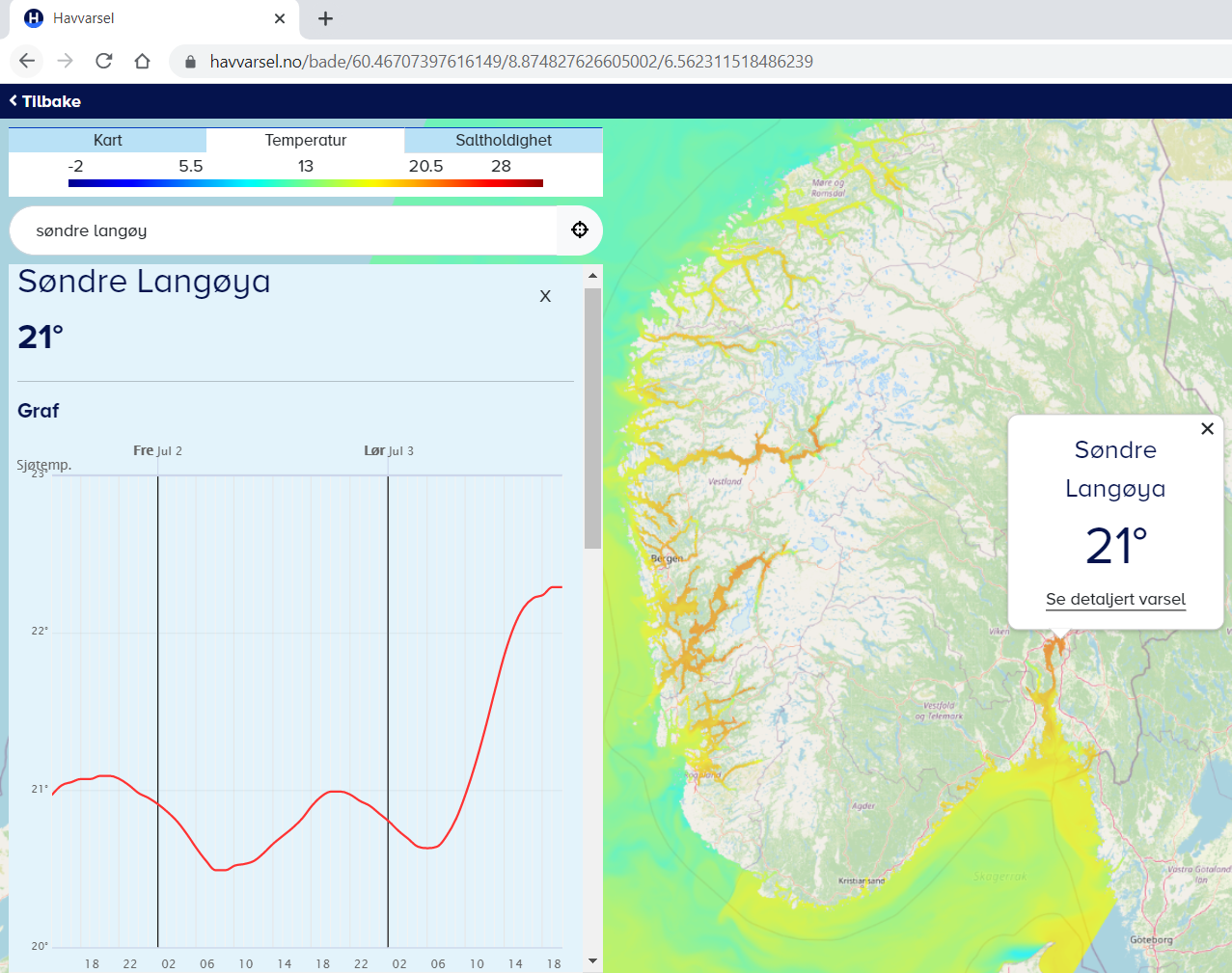The width and height of the screenshot is (1232, 973).
Task: Open a new tab with the plus icon
Action: click(325, 18)
